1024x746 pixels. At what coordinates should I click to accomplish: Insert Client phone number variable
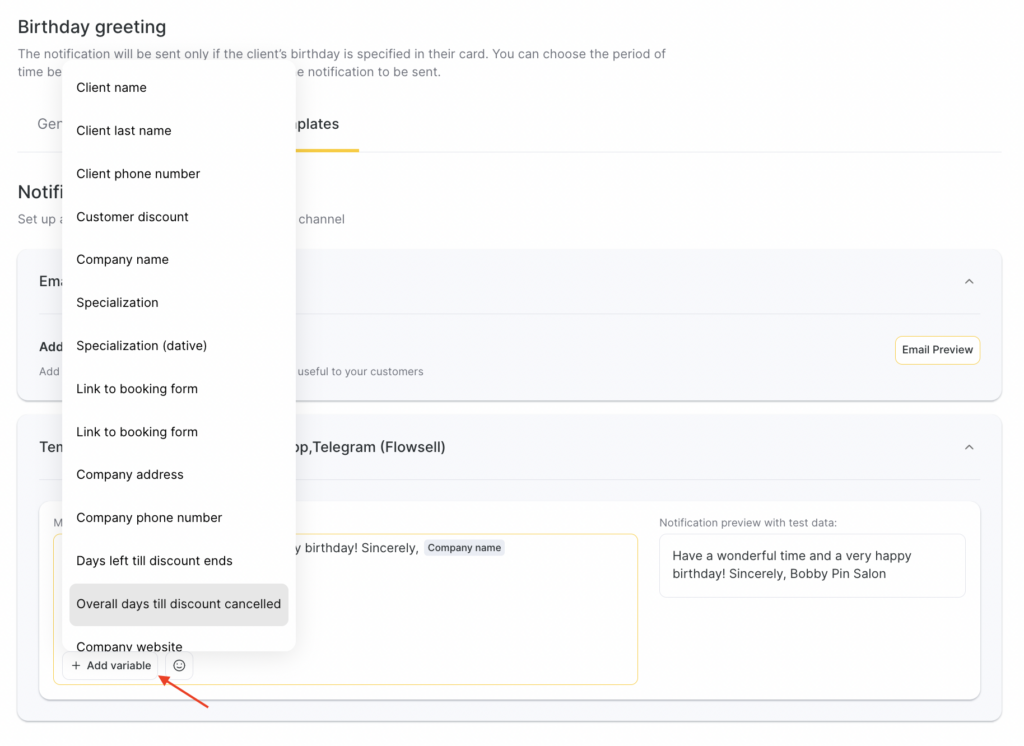[x=138, y=174]
